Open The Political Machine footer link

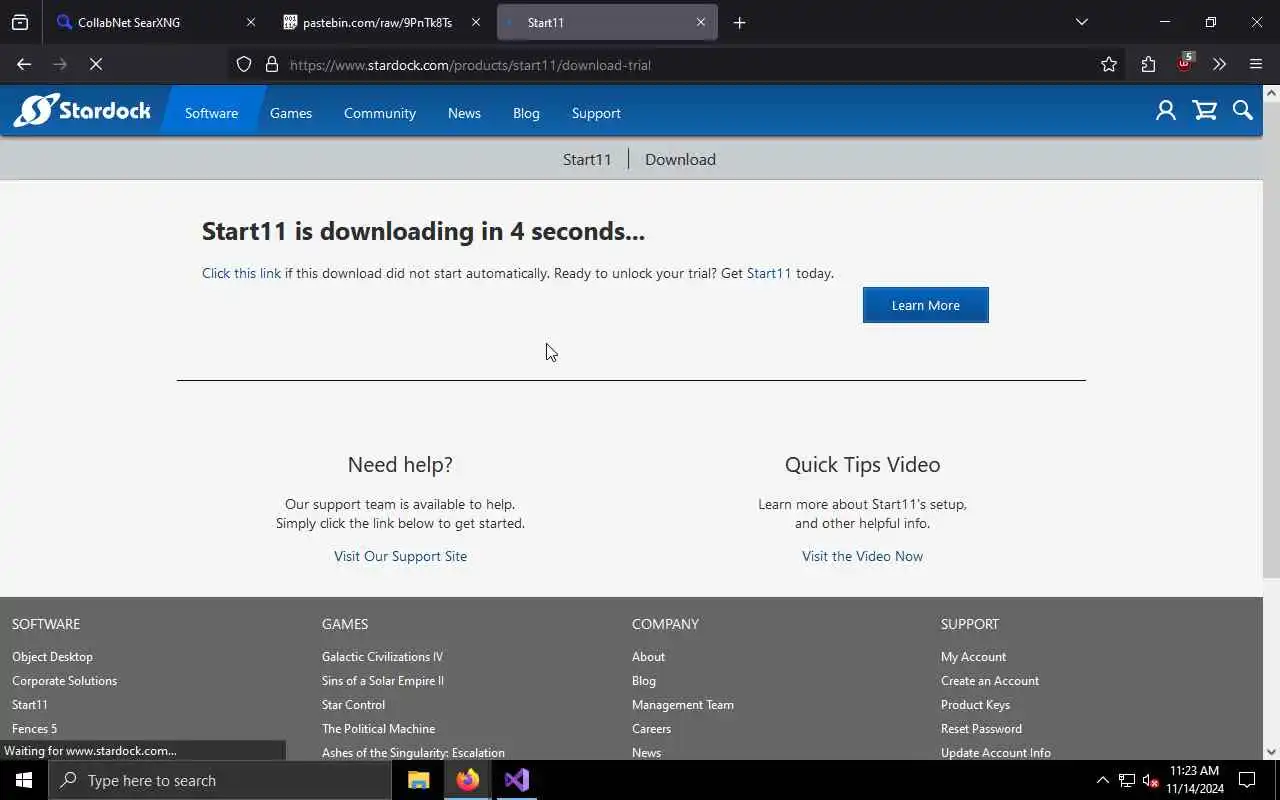[378, 729]
